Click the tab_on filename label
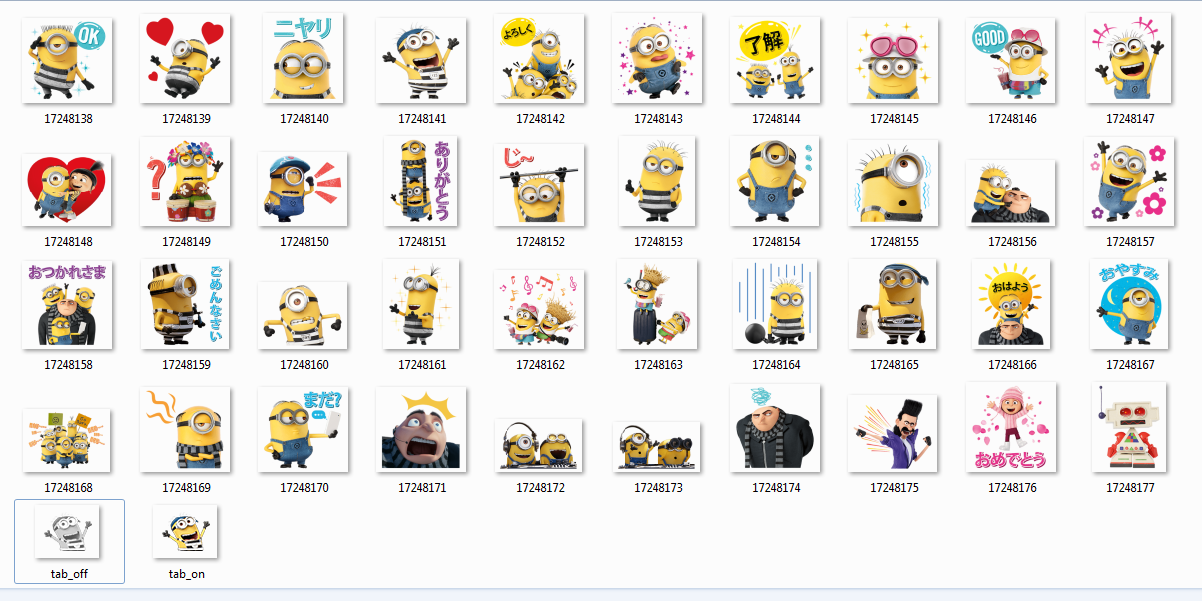 pos(186,574)
